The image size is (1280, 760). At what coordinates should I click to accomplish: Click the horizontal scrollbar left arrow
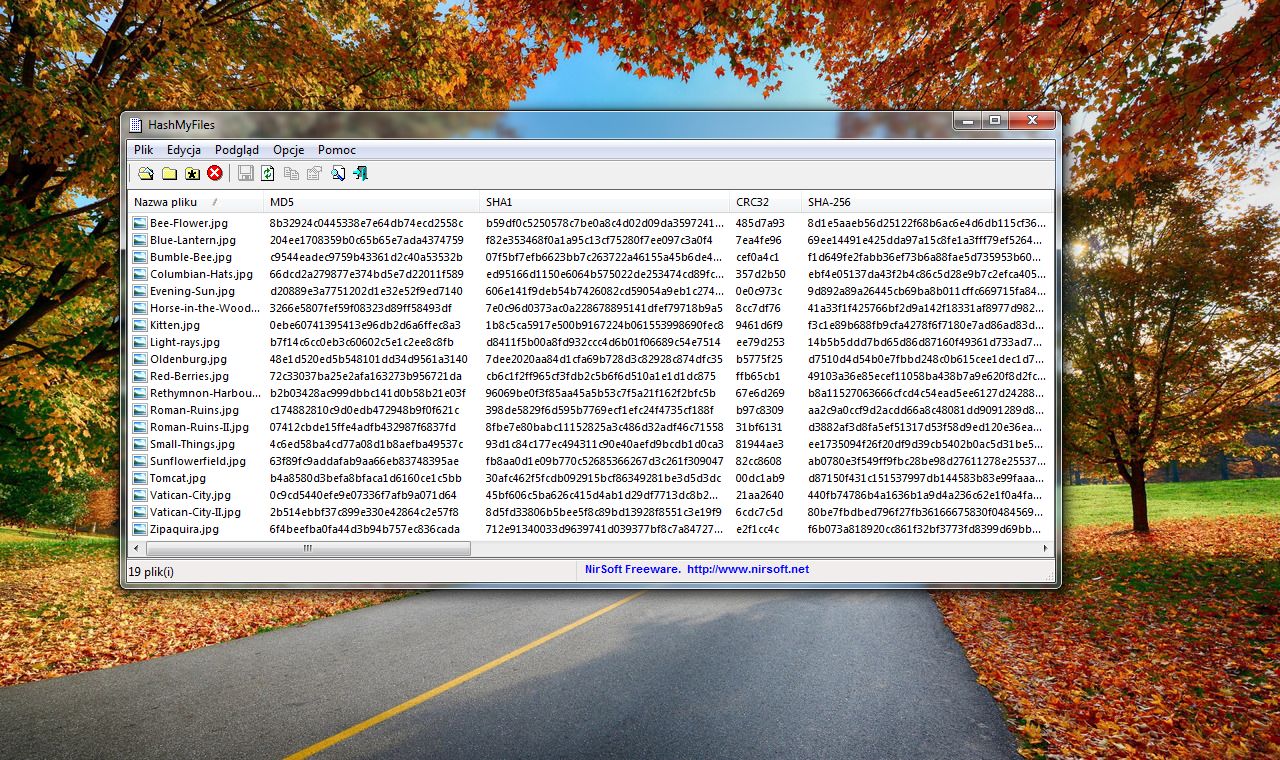click(x=138, y=548)
